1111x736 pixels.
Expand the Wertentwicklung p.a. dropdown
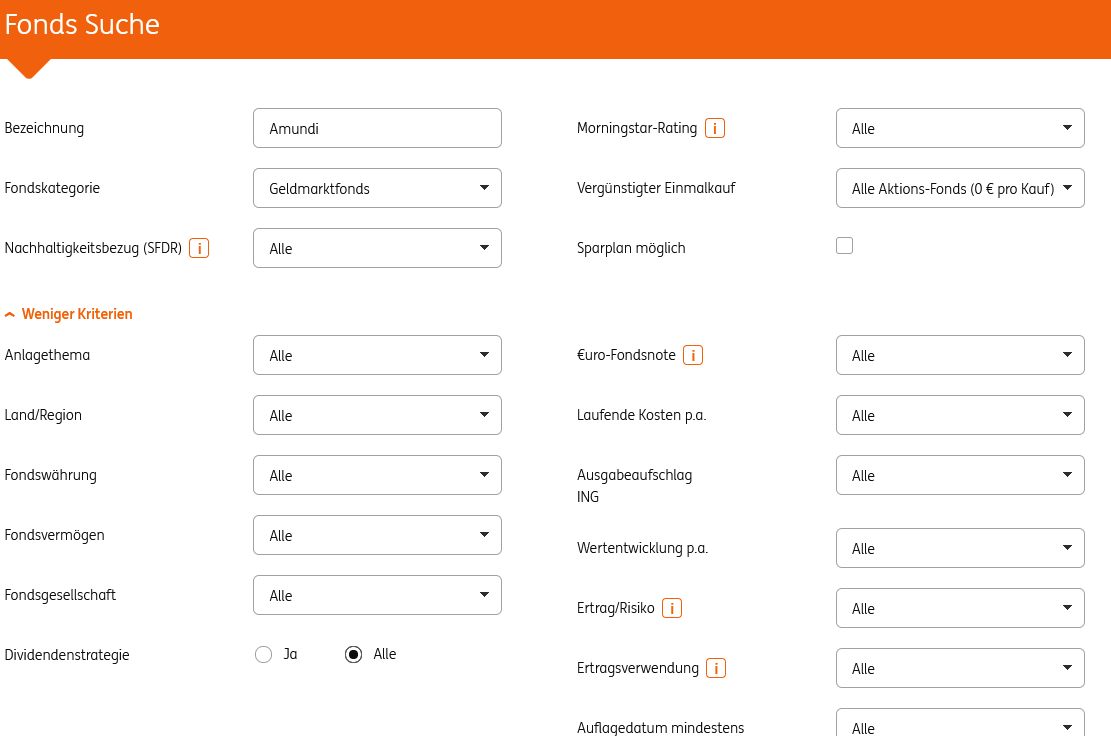pyautogui.click(x=960, y=548)
